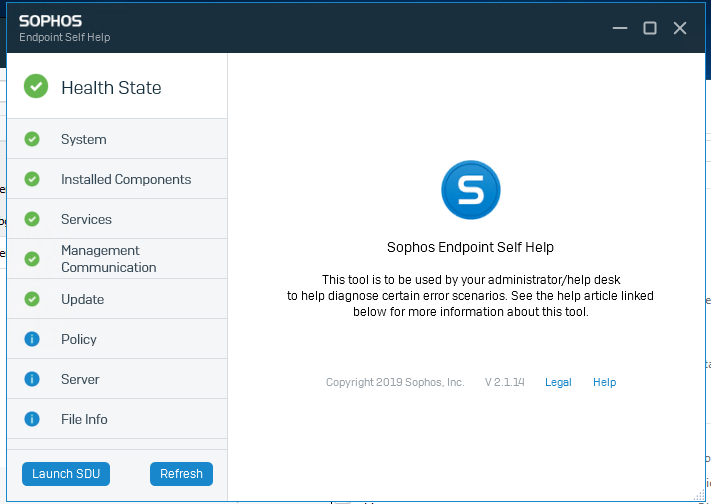Click the green status icon beside Services
The height and width of the screenshot is (504, 711).
(x=32, y=219)
